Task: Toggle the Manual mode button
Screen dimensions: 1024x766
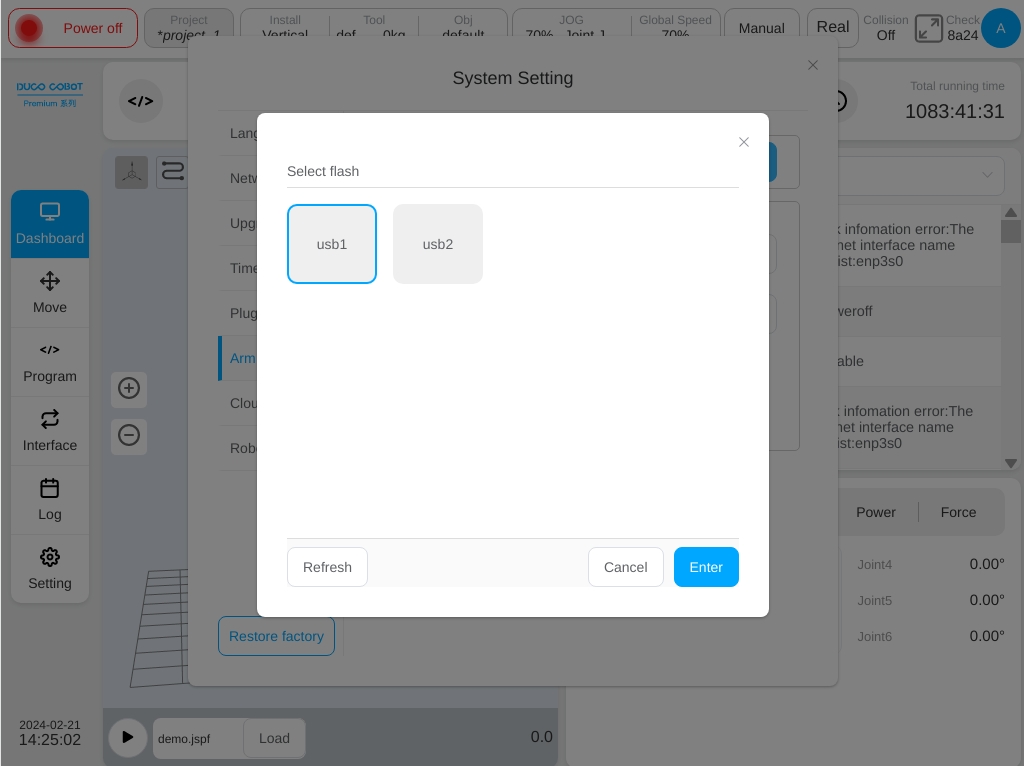Action: [761, 28]
